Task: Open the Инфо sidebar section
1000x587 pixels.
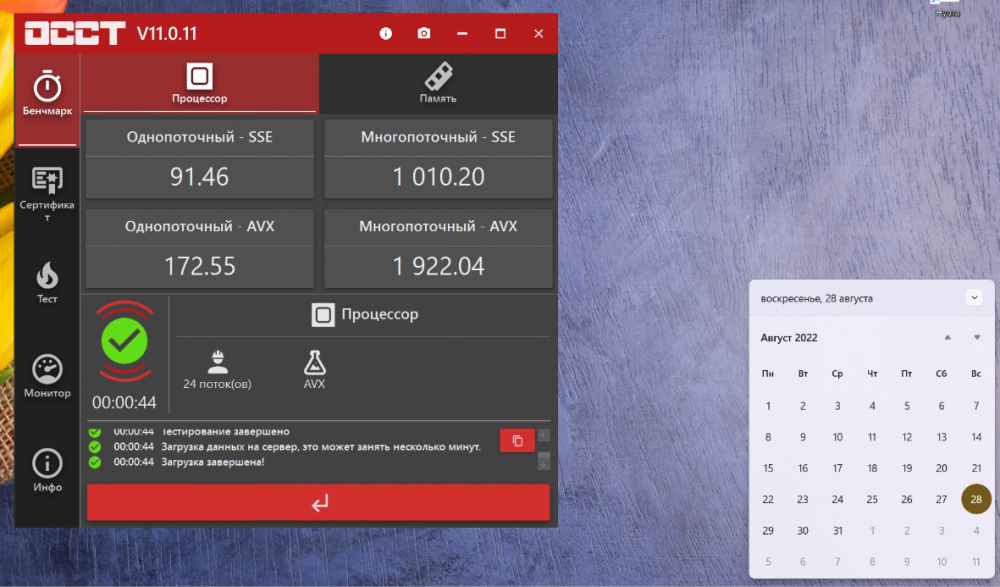Action: 47,471
